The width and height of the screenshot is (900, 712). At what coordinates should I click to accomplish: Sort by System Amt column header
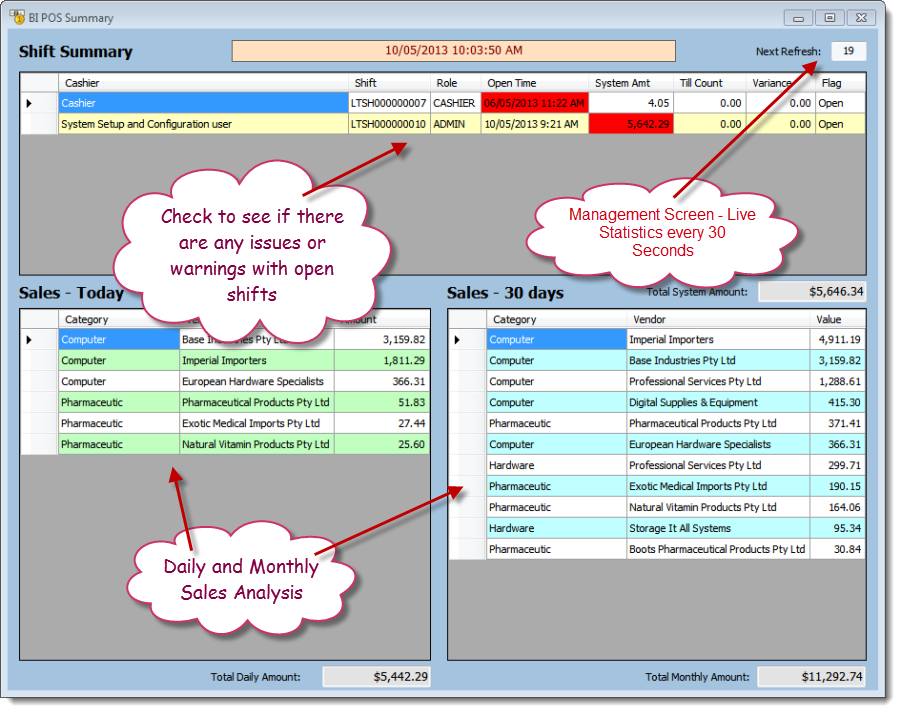[x=631, y=83]
